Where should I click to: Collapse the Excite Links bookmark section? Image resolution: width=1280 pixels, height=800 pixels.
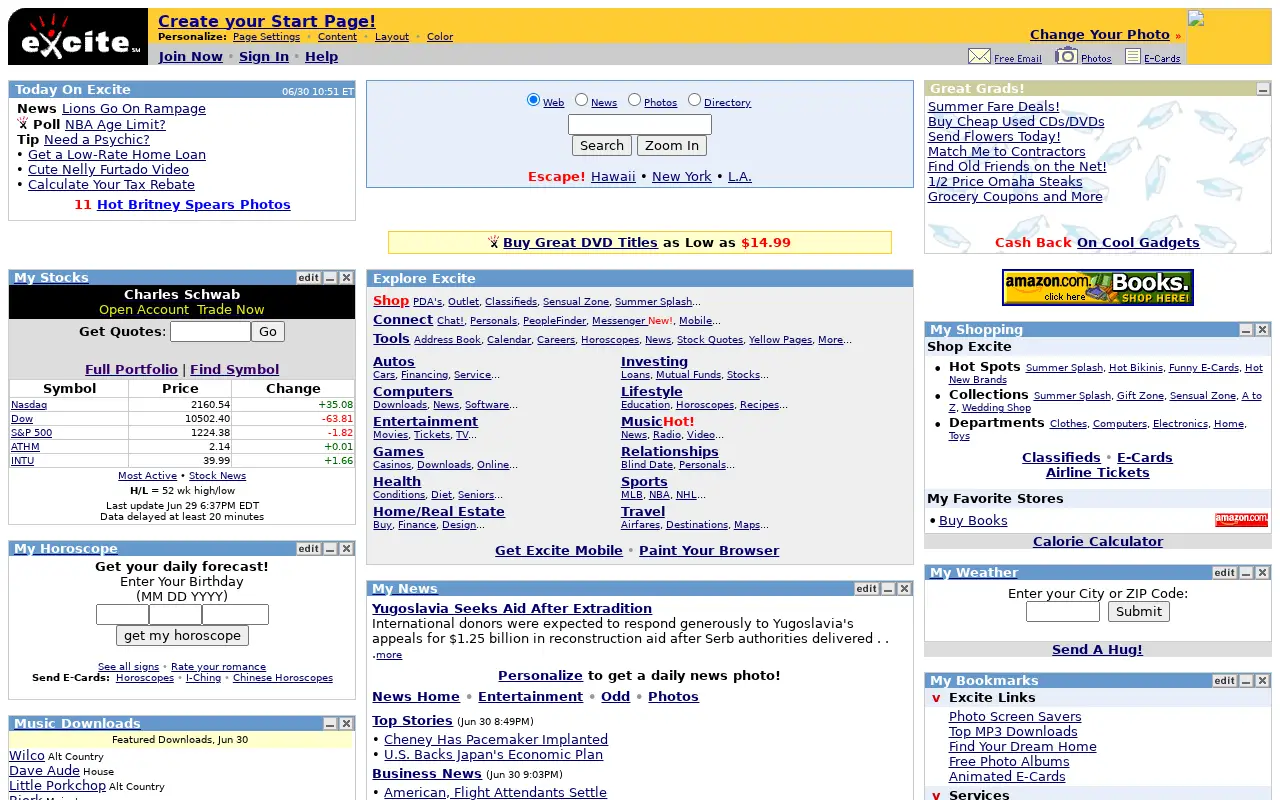click(937, 698)
